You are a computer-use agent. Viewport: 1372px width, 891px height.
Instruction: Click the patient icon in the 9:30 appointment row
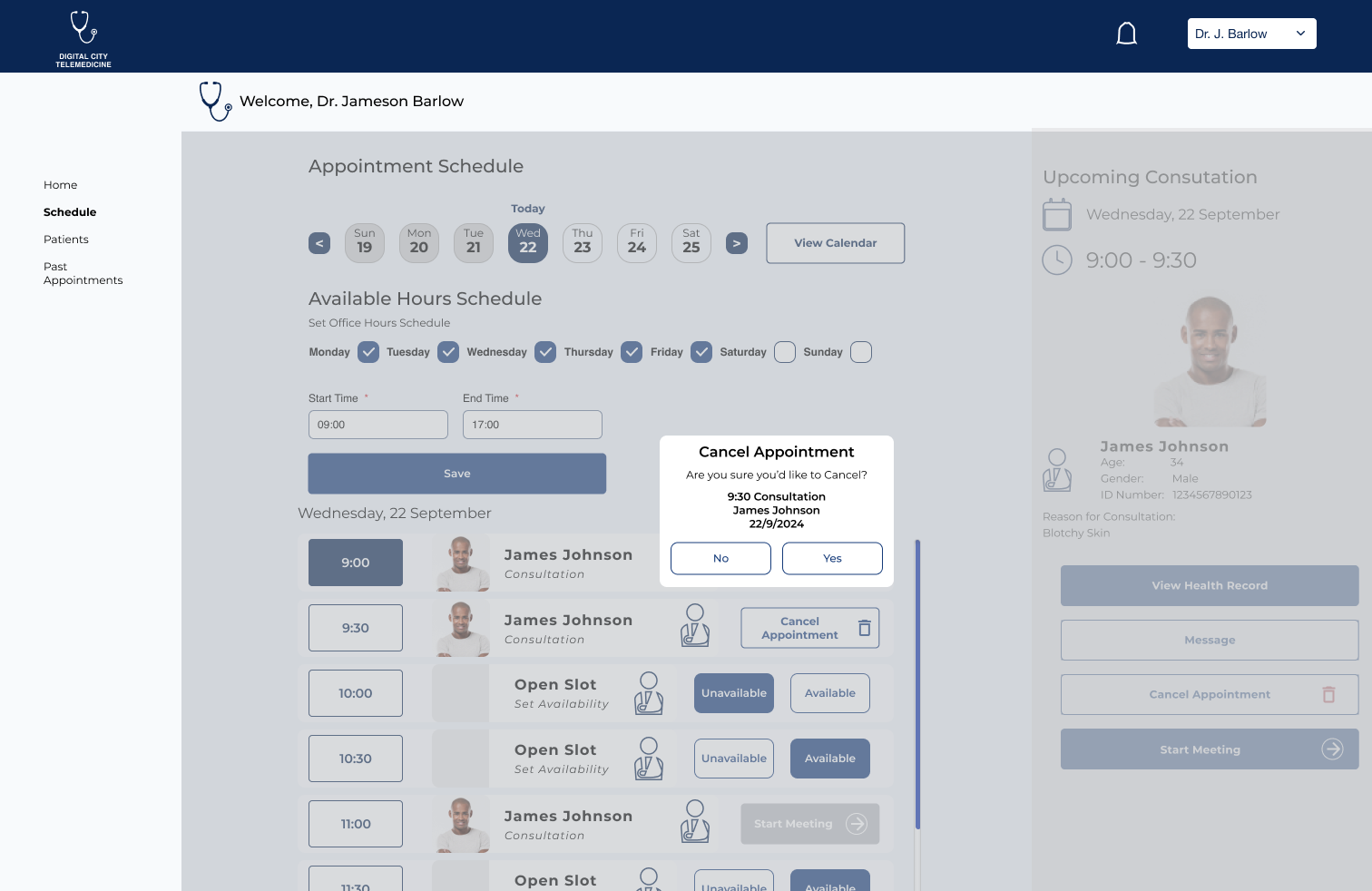point(695,626)
